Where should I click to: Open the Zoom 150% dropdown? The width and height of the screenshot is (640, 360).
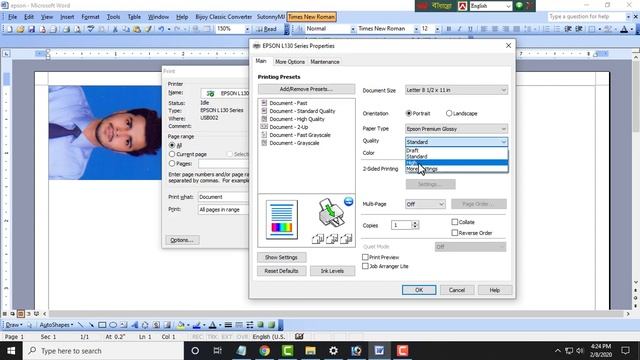coord(247,29)
